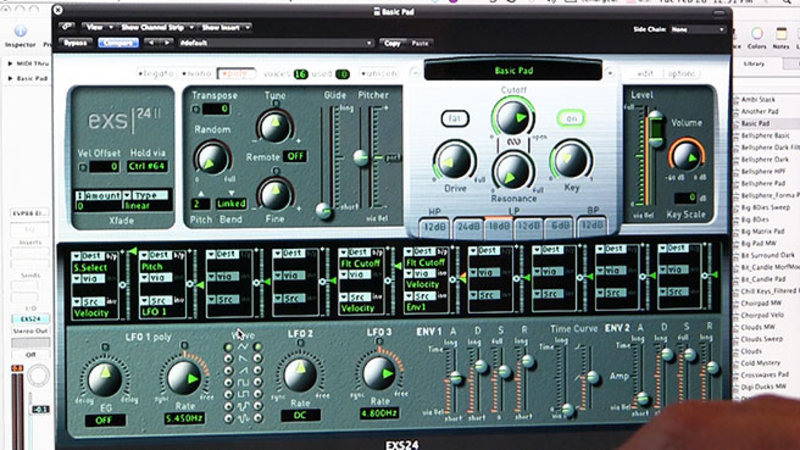Click the square waveform icon in Wave list
This screenshot has height=450, width=800.
point(243,382)
